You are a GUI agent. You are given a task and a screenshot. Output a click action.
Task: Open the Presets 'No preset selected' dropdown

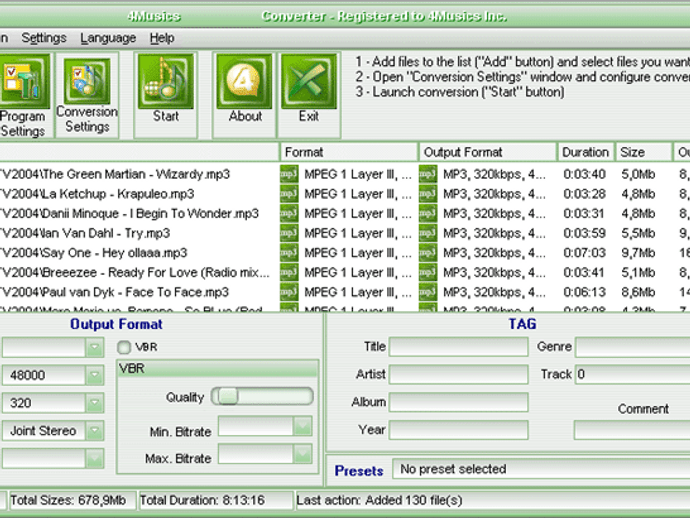541,469
